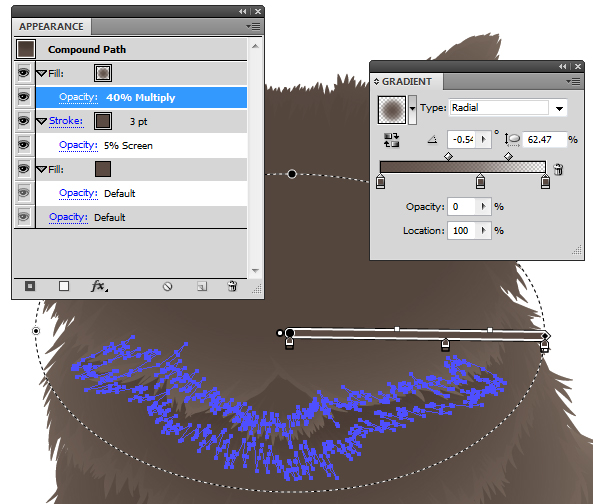Click Reverse Gradient icon in Gradient panel
Screen dimensions: 593x504
coord(391,140)
